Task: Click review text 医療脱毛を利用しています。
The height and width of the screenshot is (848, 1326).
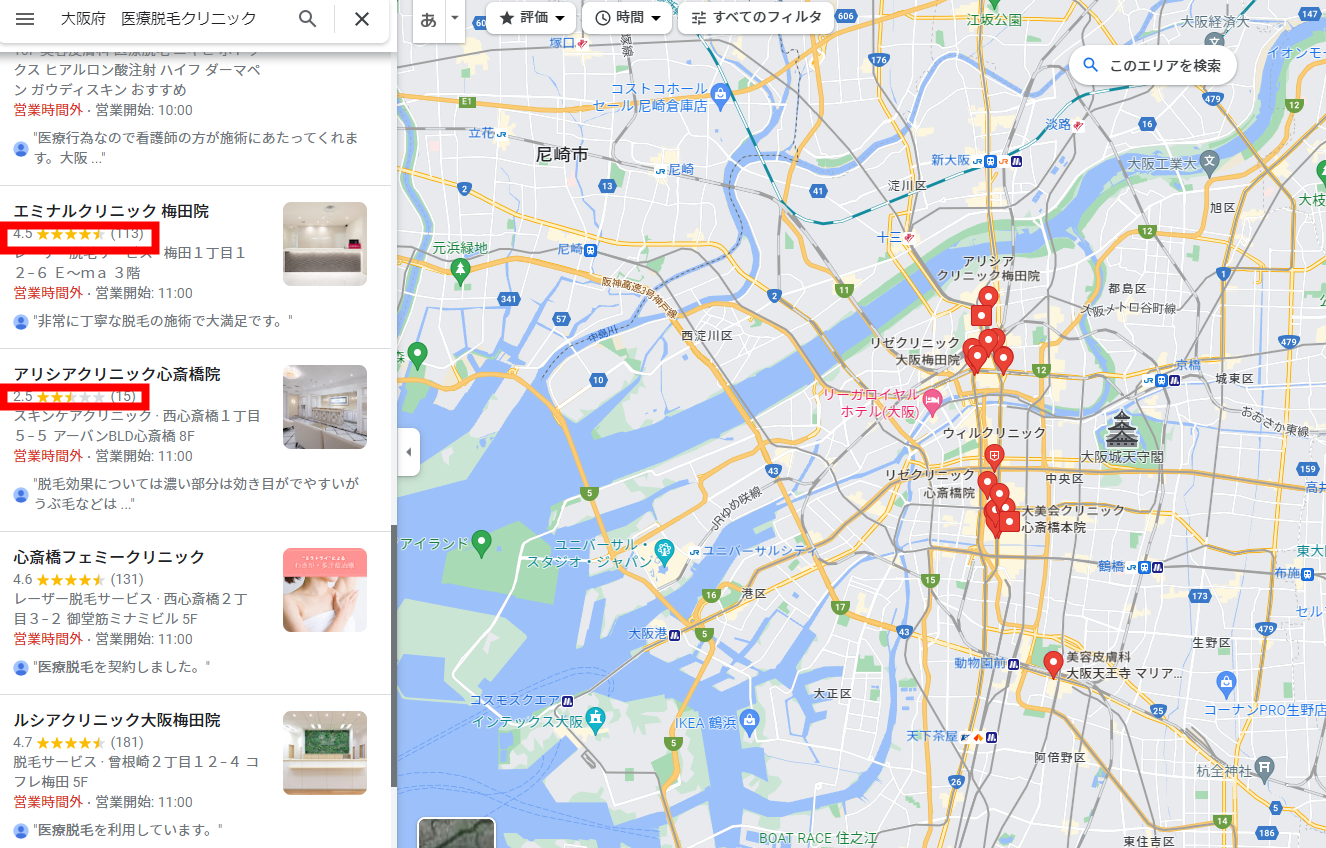Action: [x=127, y=830]
